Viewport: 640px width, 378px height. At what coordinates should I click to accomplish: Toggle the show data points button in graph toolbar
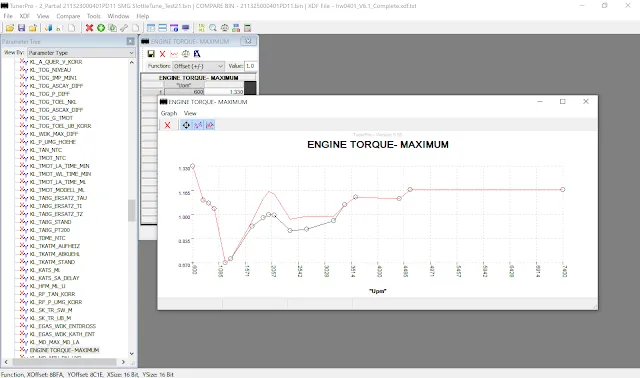[x=198, y=125]
